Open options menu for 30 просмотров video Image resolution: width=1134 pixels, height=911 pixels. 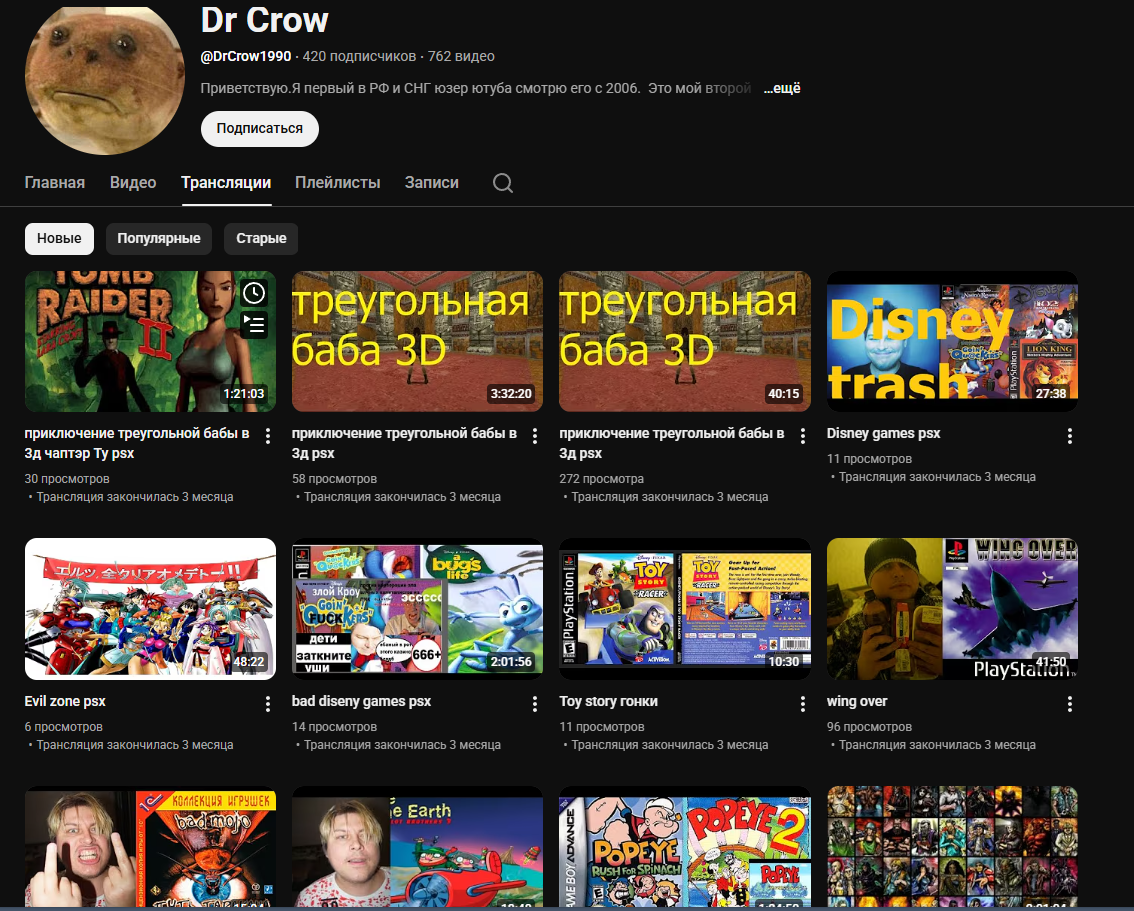point(268,436)
